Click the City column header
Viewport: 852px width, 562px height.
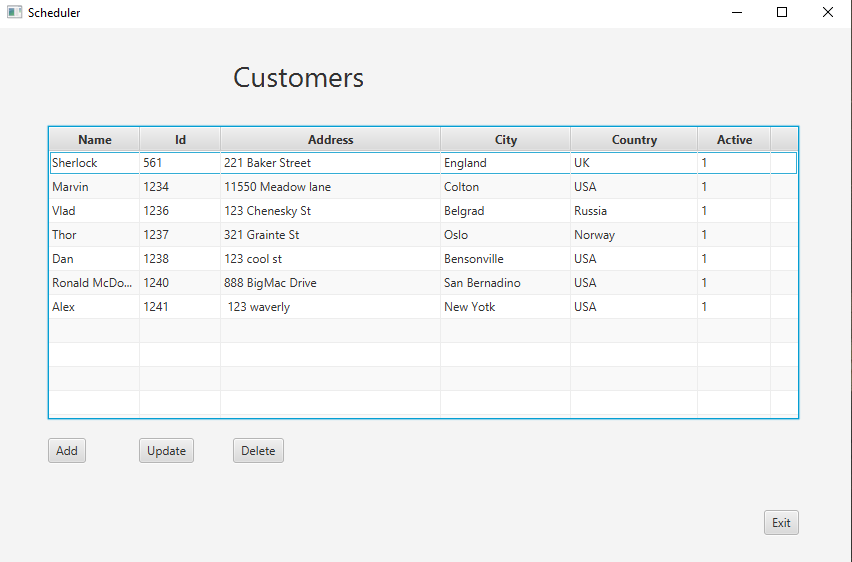(505, 140)
